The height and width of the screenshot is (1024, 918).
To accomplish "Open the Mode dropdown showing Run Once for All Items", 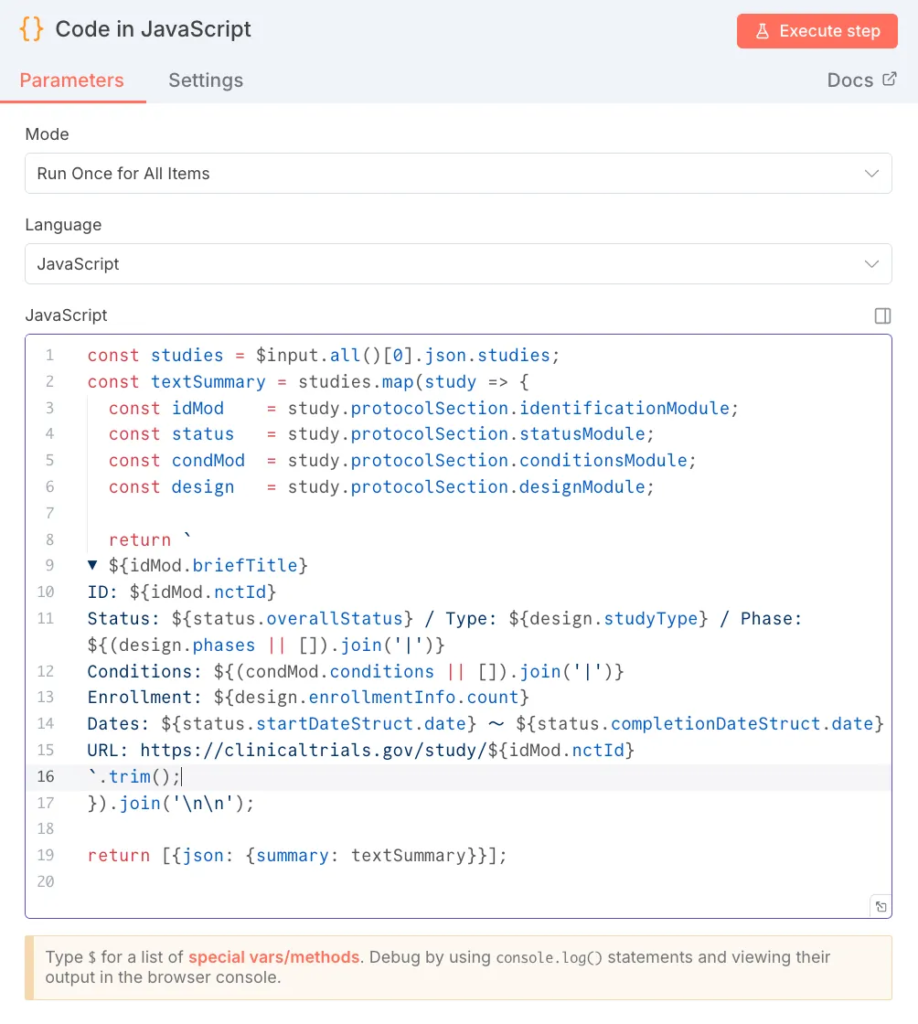I will [x=458, y=173].
